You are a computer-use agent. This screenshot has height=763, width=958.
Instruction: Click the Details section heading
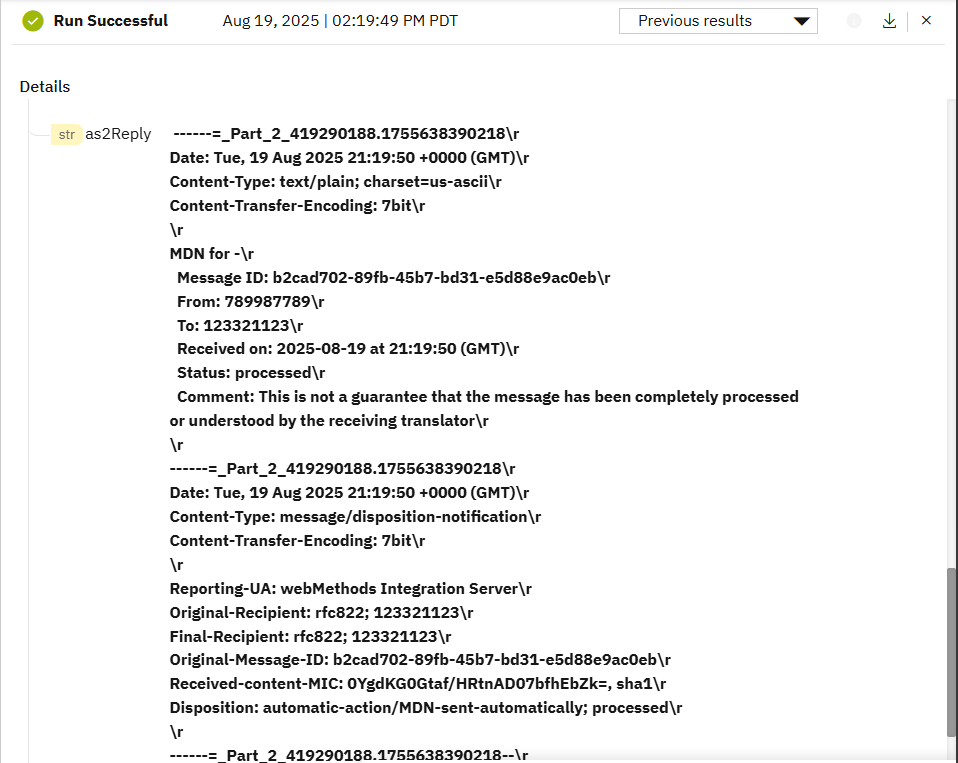click(x=45, y=87)
